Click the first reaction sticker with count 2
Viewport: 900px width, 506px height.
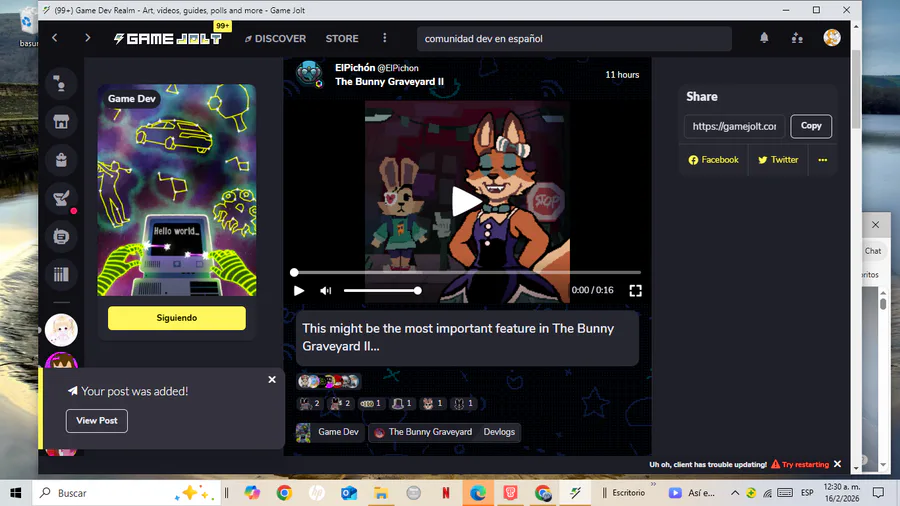(309, 404)
